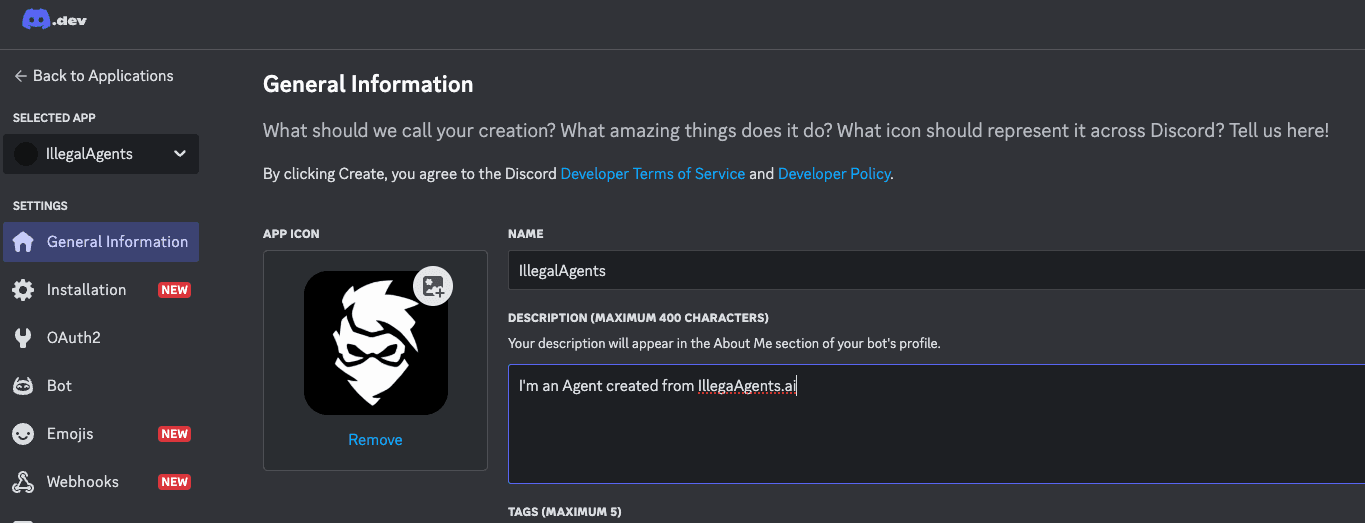Open the General Information settings page
Viewport: 1365px width, 523px height.
(101, 242)
